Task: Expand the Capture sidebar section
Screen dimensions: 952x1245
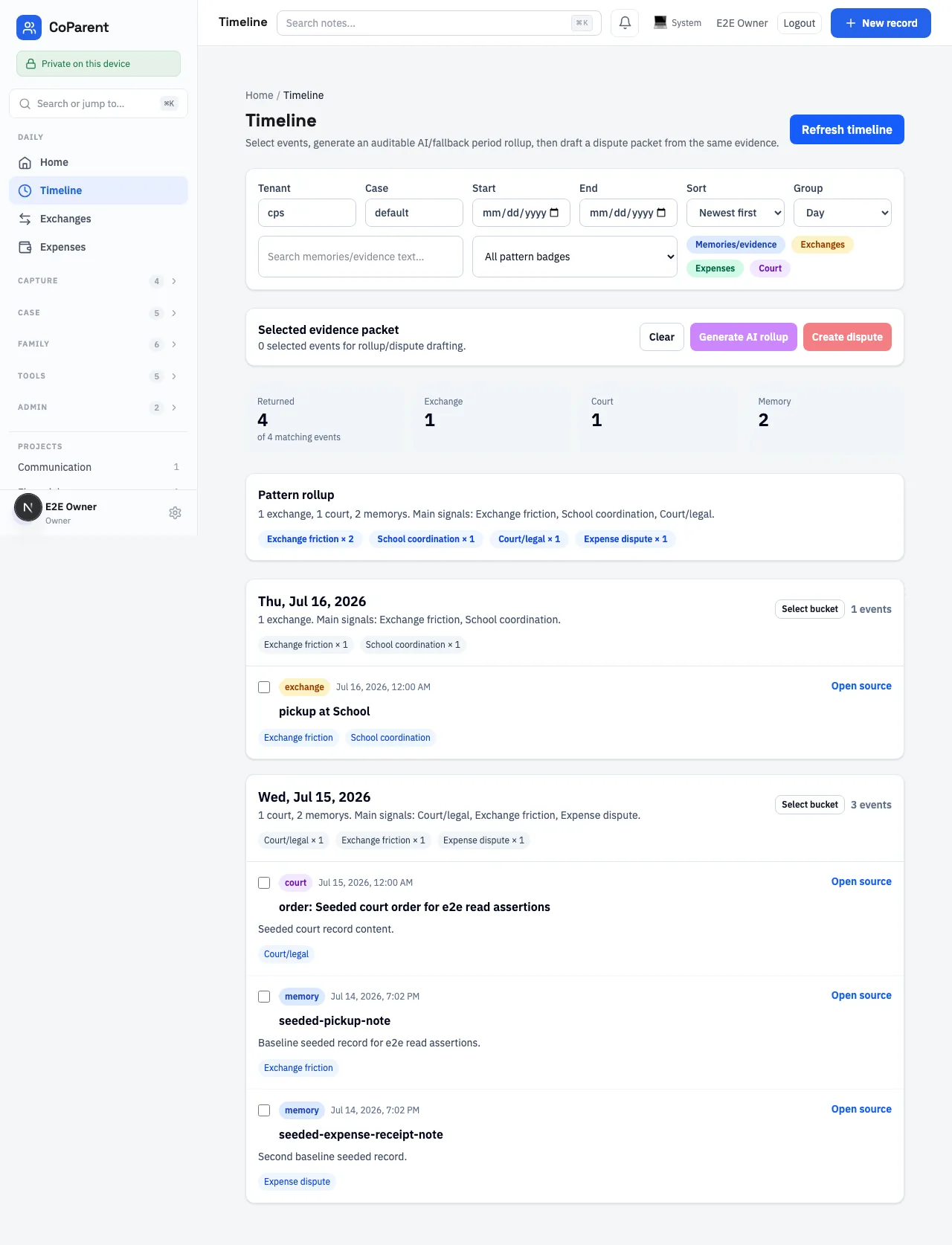Action: (x=98, y=281)
